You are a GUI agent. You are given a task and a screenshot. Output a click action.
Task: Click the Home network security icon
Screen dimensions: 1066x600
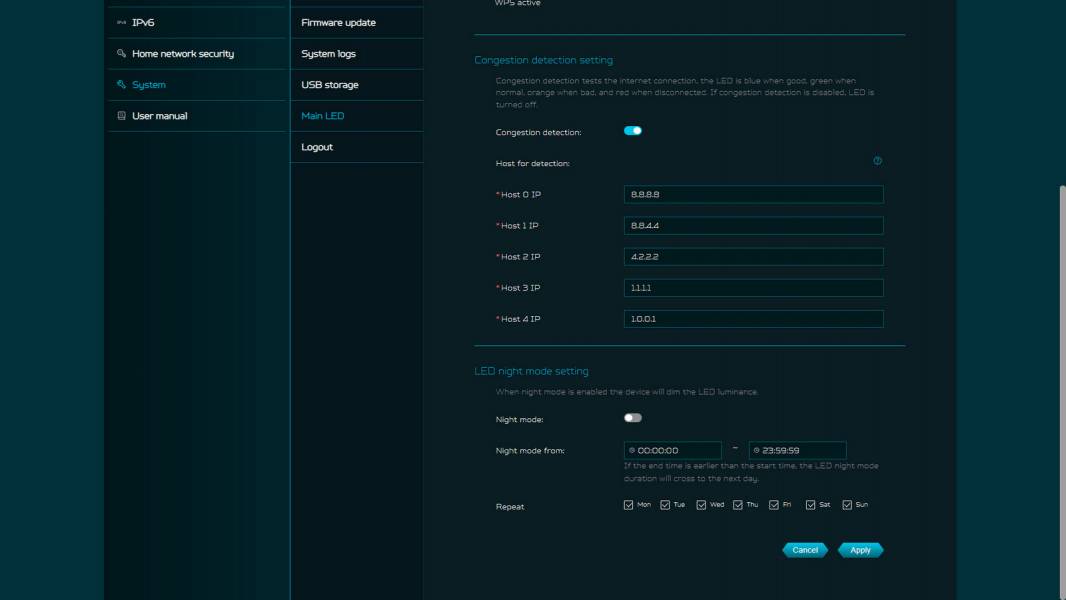click(x=121, y=54)
